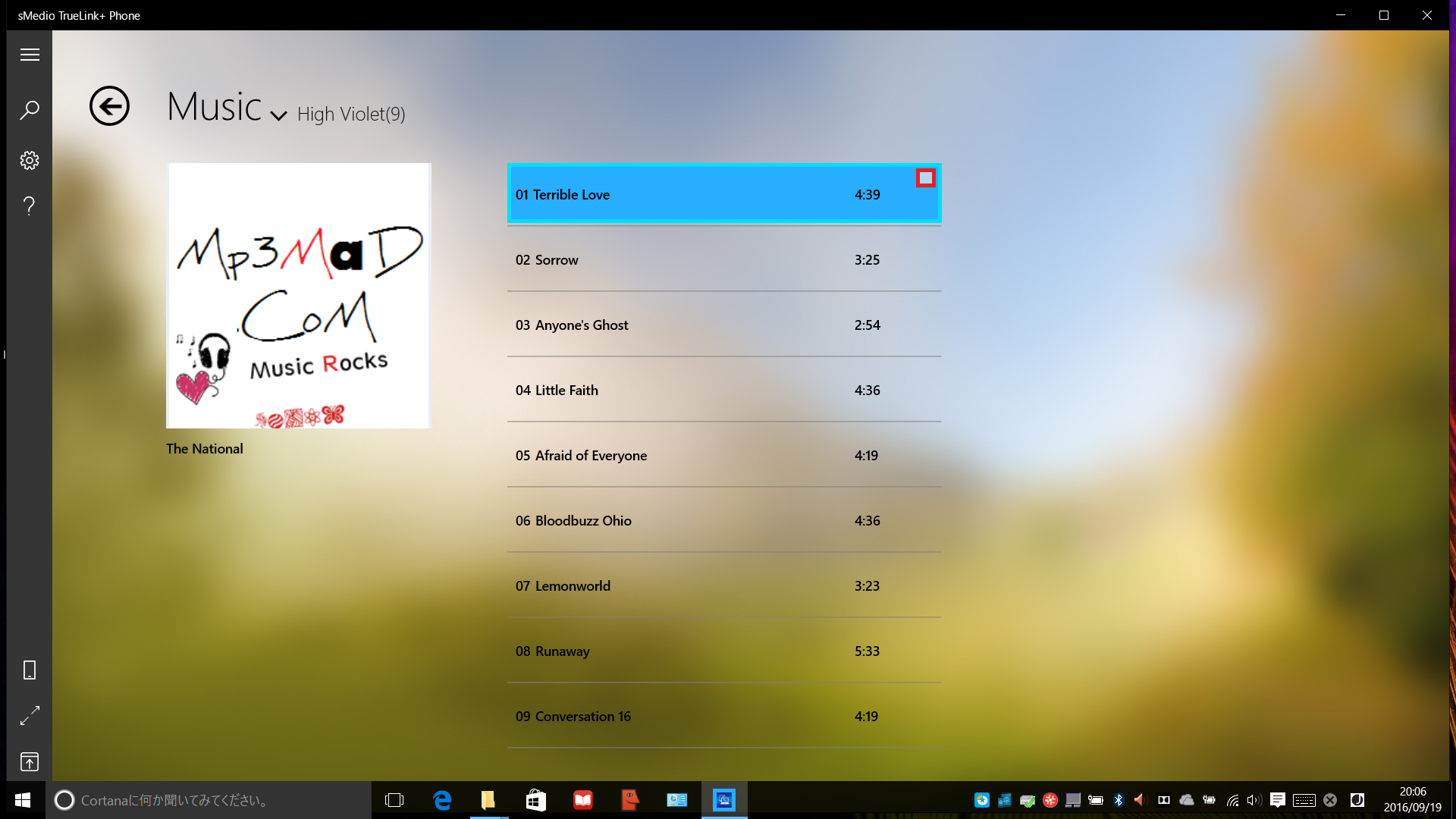Click the Dolby tray icon

(x=1164, y=800)
